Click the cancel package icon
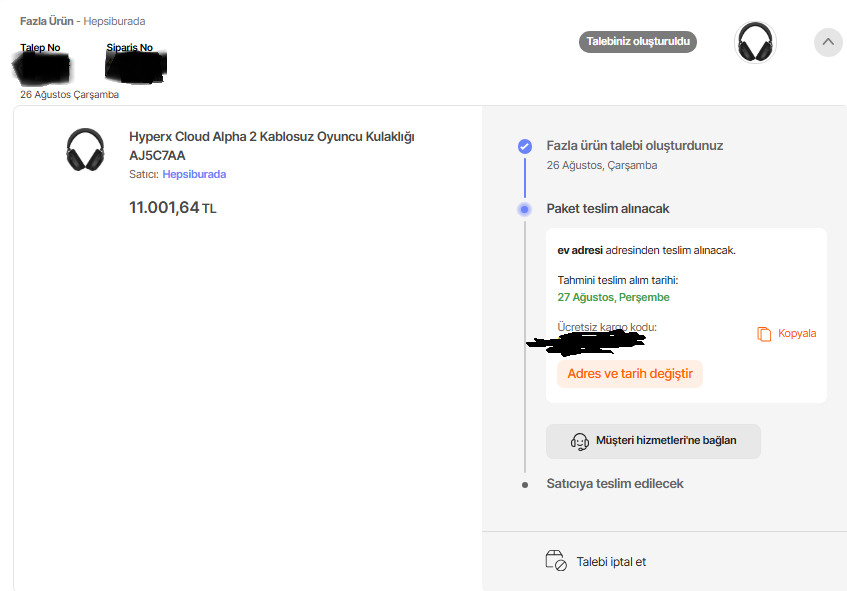 pyautogui.click(x=556, y=561)
